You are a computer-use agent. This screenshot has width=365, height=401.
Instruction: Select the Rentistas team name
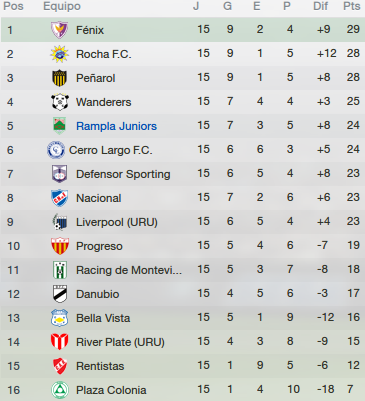pos(100,366)
